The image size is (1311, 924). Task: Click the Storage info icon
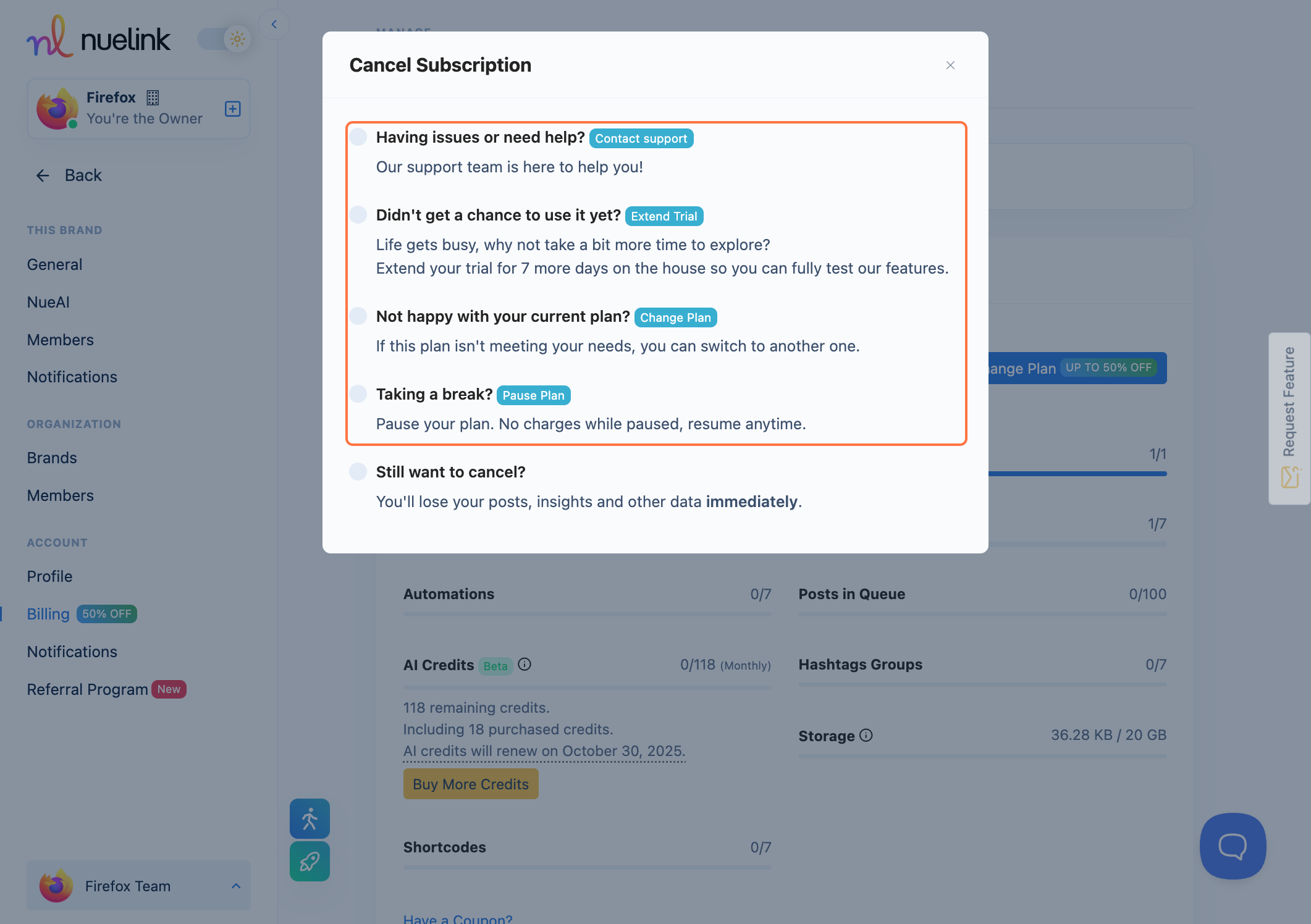[866, 735]
